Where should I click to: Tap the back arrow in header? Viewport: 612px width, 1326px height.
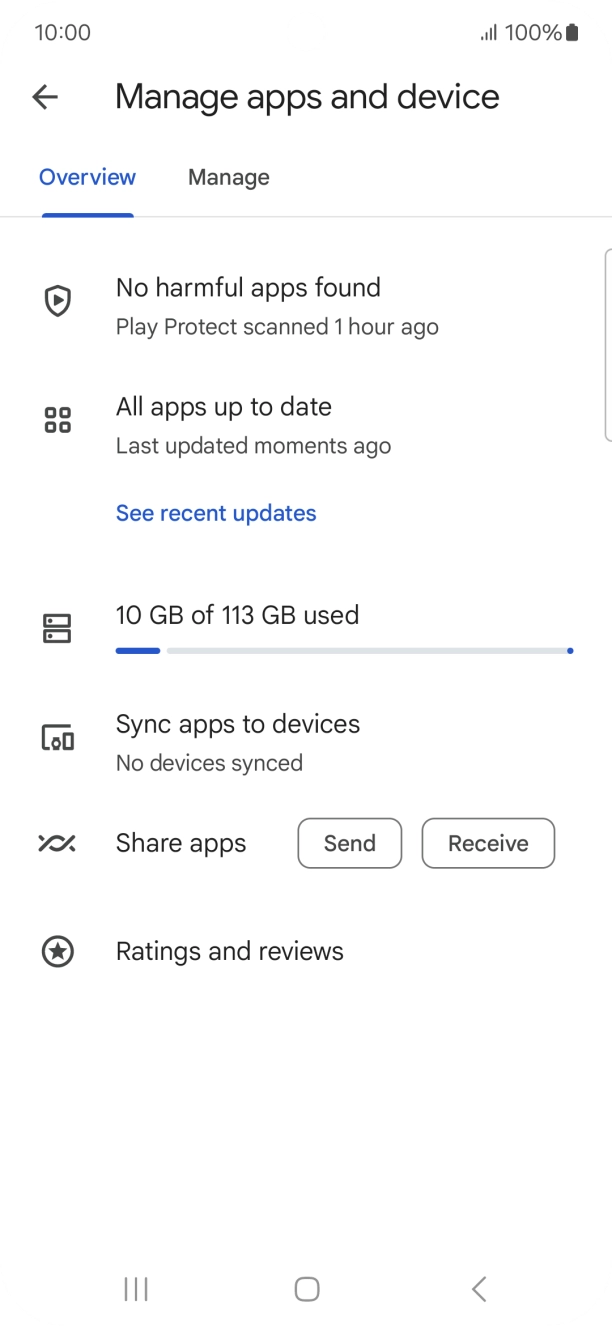(x=45, y=97)
